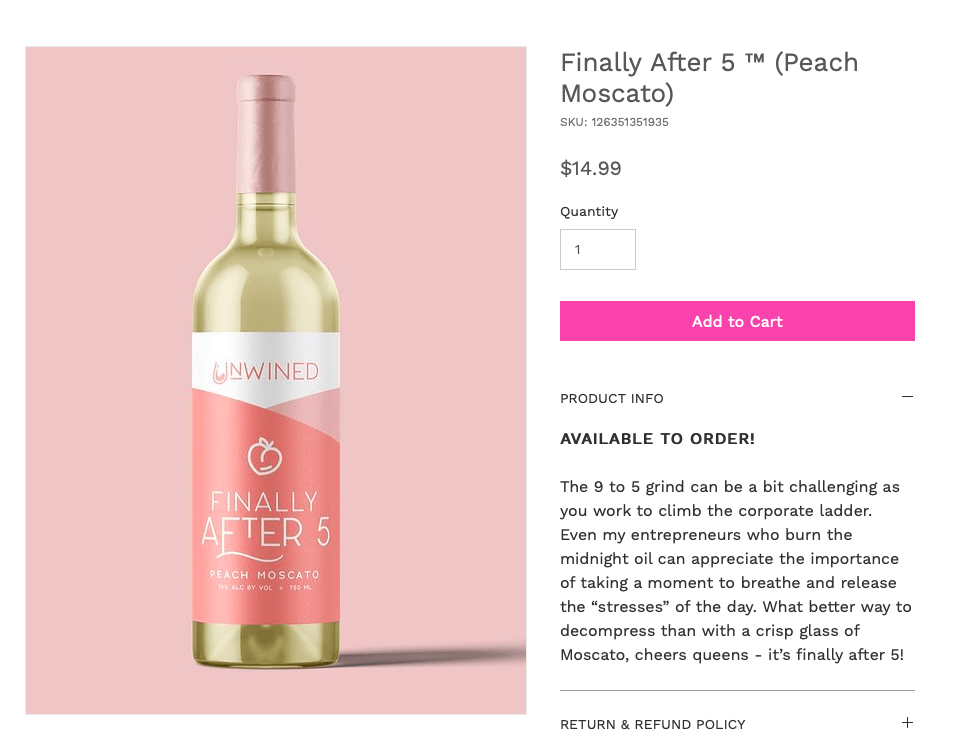Click Finally After 5 text on label
The width and height of the screenshot is (979, 756).
(265, 524)
